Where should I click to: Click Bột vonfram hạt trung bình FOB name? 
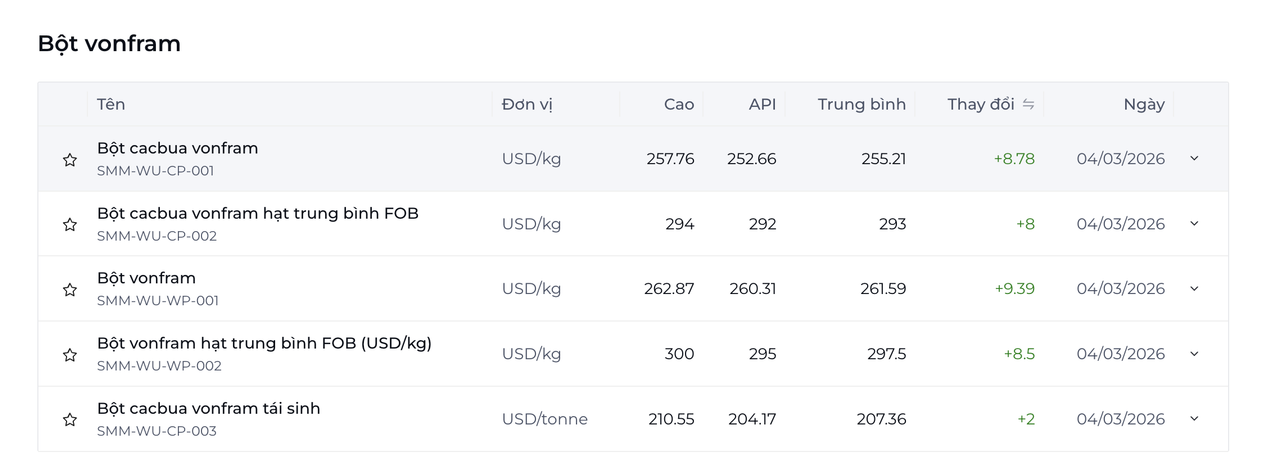(x=264, y=343)
